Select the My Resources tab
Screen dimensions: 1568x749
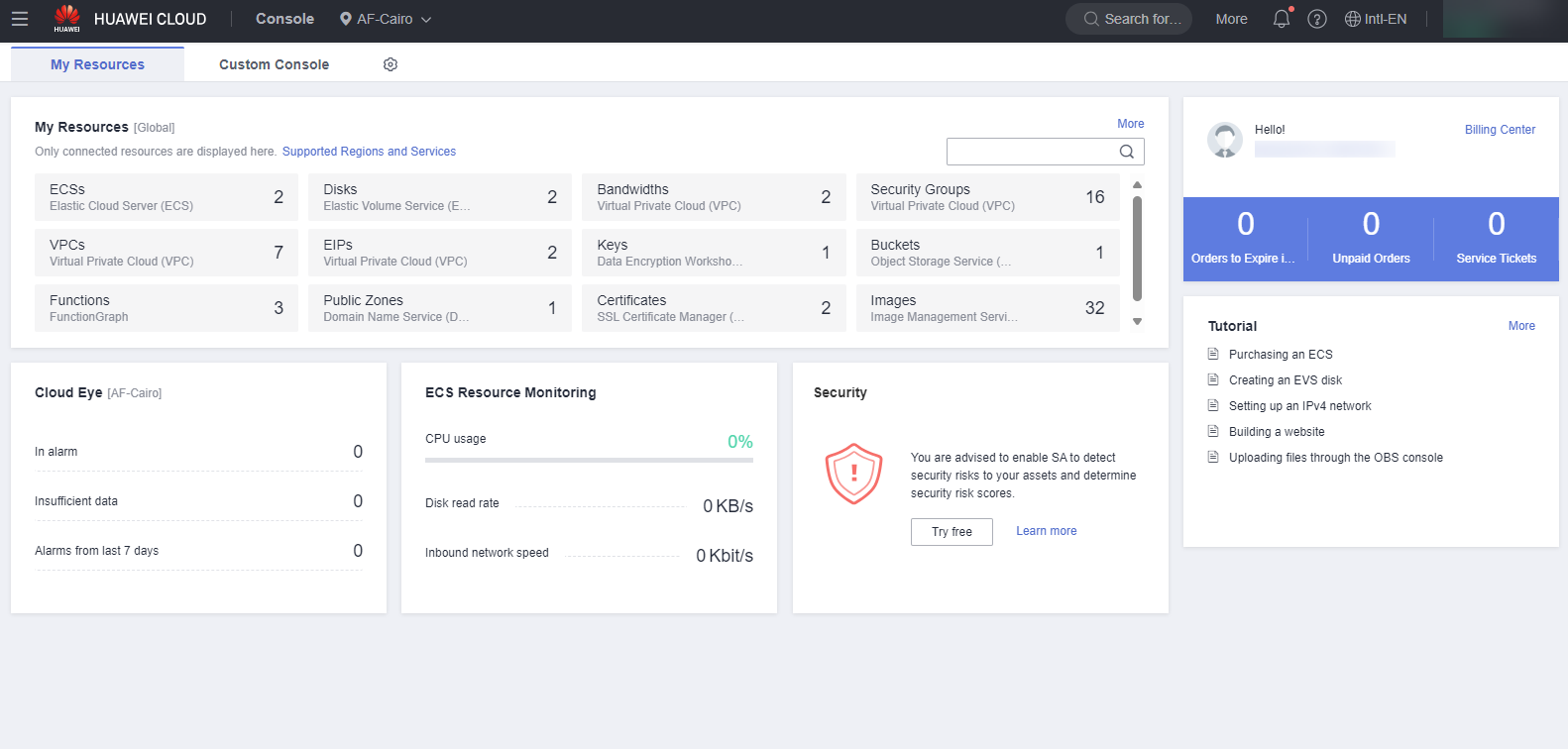[x=97, y=64]
